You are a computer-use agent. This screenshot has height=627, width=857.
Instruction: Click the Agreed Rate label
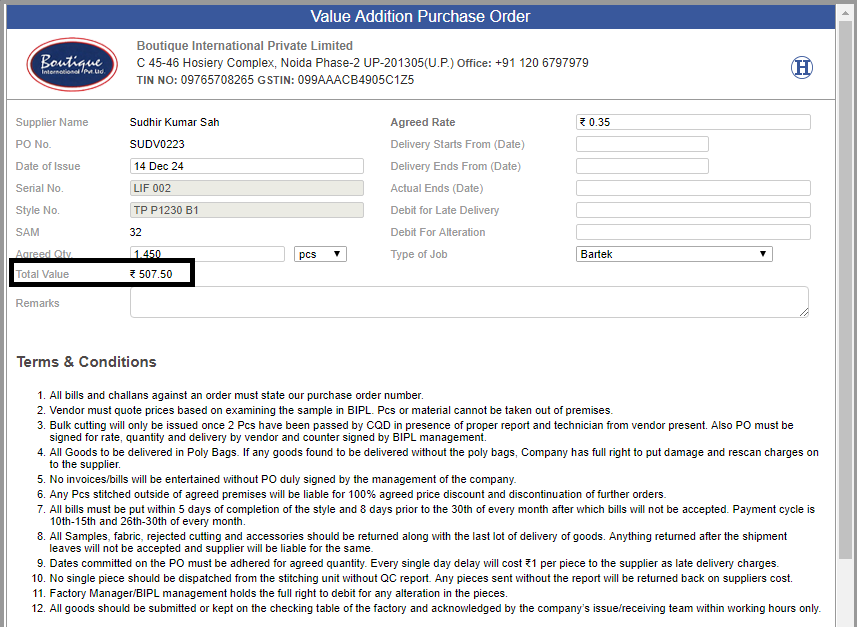(422, 122)
